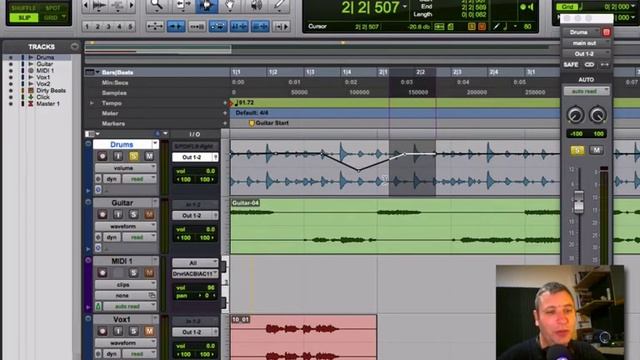Screen dimensions: 640x360
Task: Select the Spot edit mode
Action: point(53,8)
